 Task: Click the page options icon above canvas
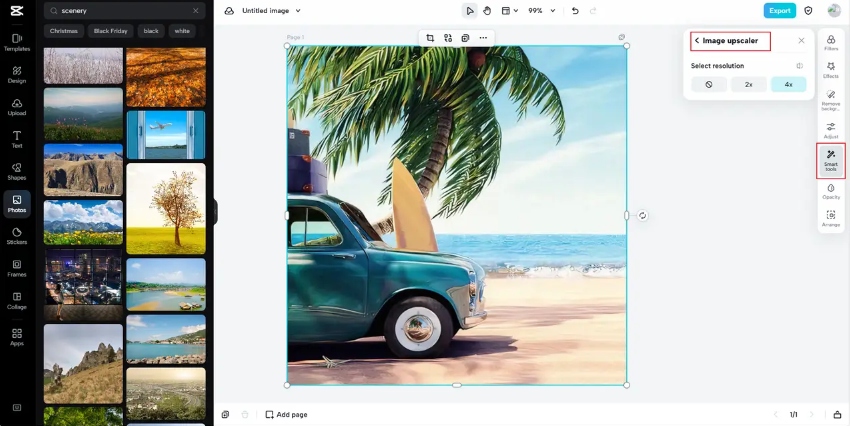click(622, 37)
